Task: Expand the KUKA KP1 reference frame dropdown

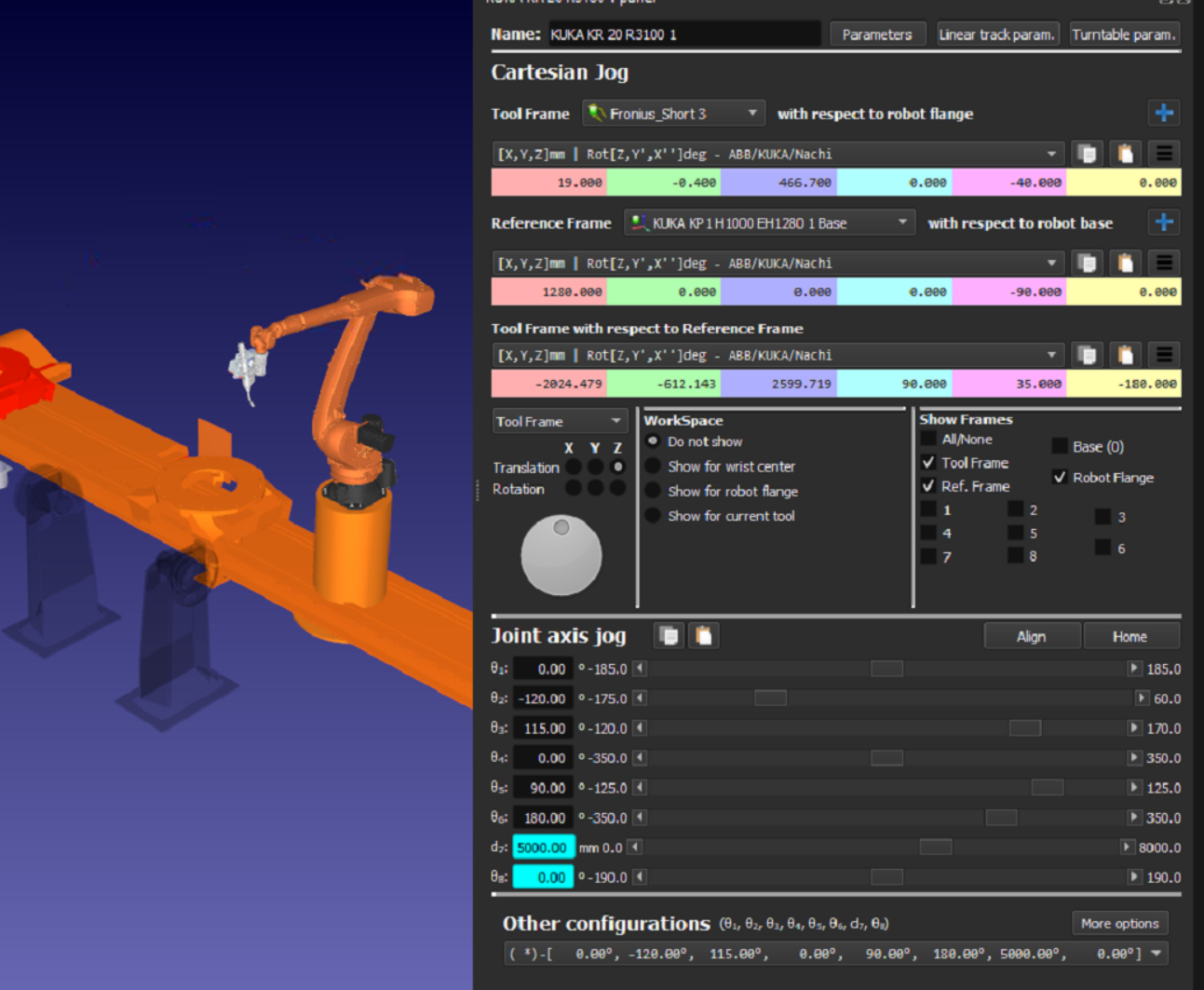Action: pyautogui.click(x=769, y=224)
